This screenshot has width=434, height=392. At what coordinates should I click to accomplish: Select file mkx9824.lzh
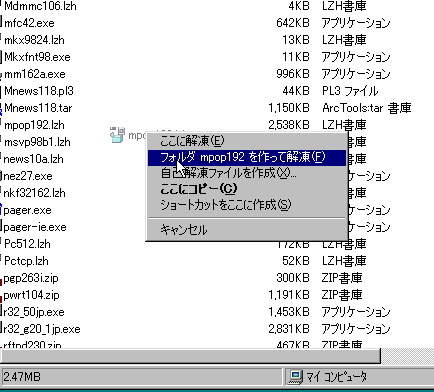click(x=34, y=40)
